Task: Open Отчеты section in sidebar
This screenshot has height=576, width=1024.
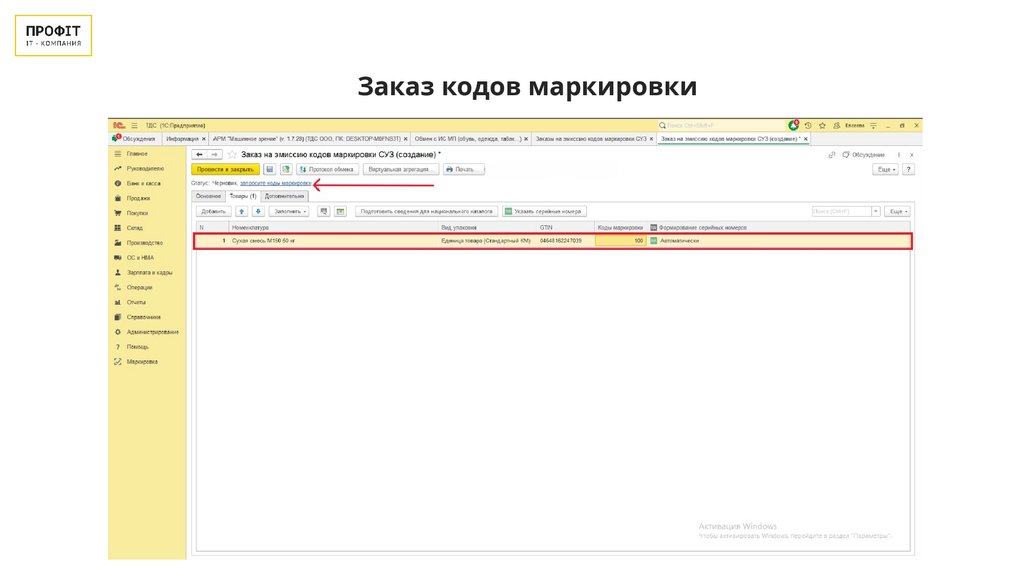Action: 136,302
